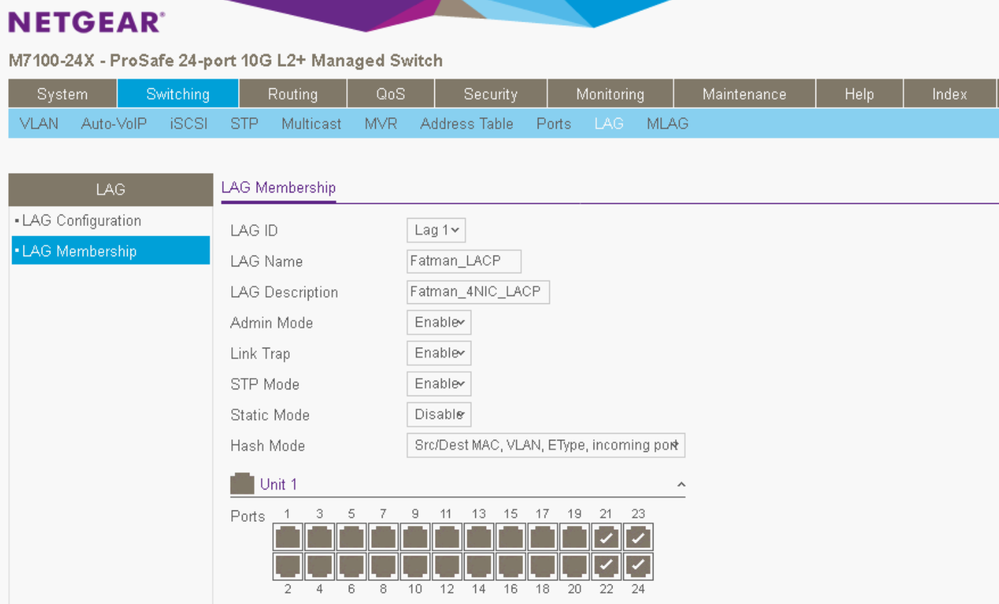
Task: Go to STP submenu
Action: 244,124
